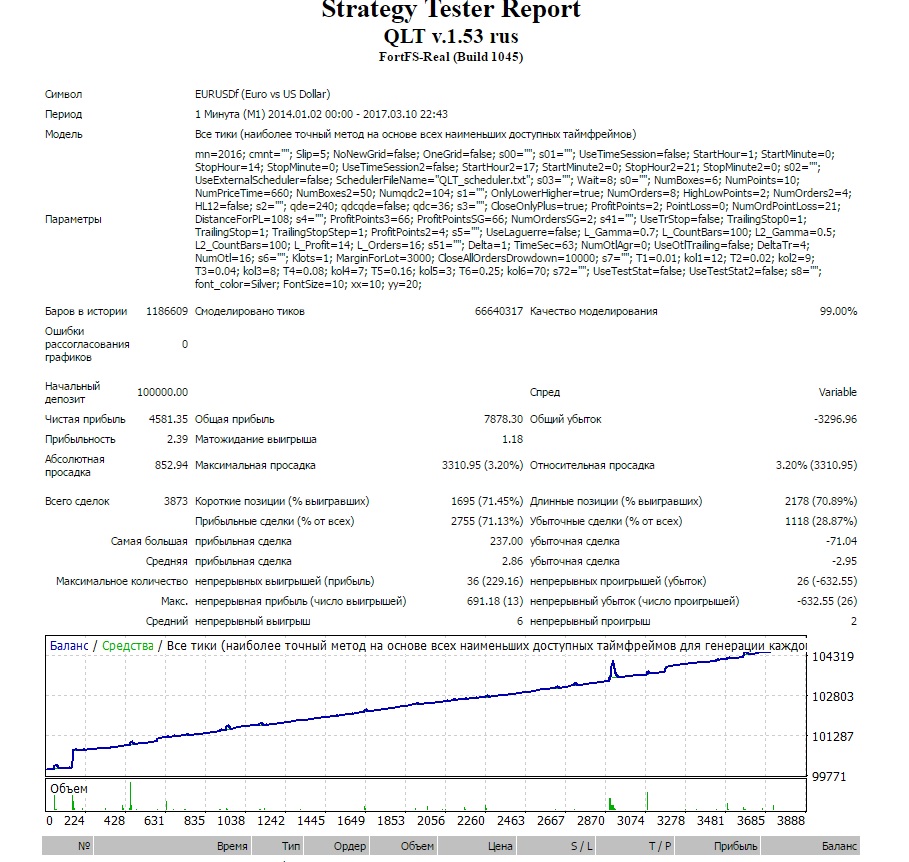Image resolution: width=909 pixels, height=862 pixels.
Task: Click net profit value '4581.35'
Action: [168, 419]
